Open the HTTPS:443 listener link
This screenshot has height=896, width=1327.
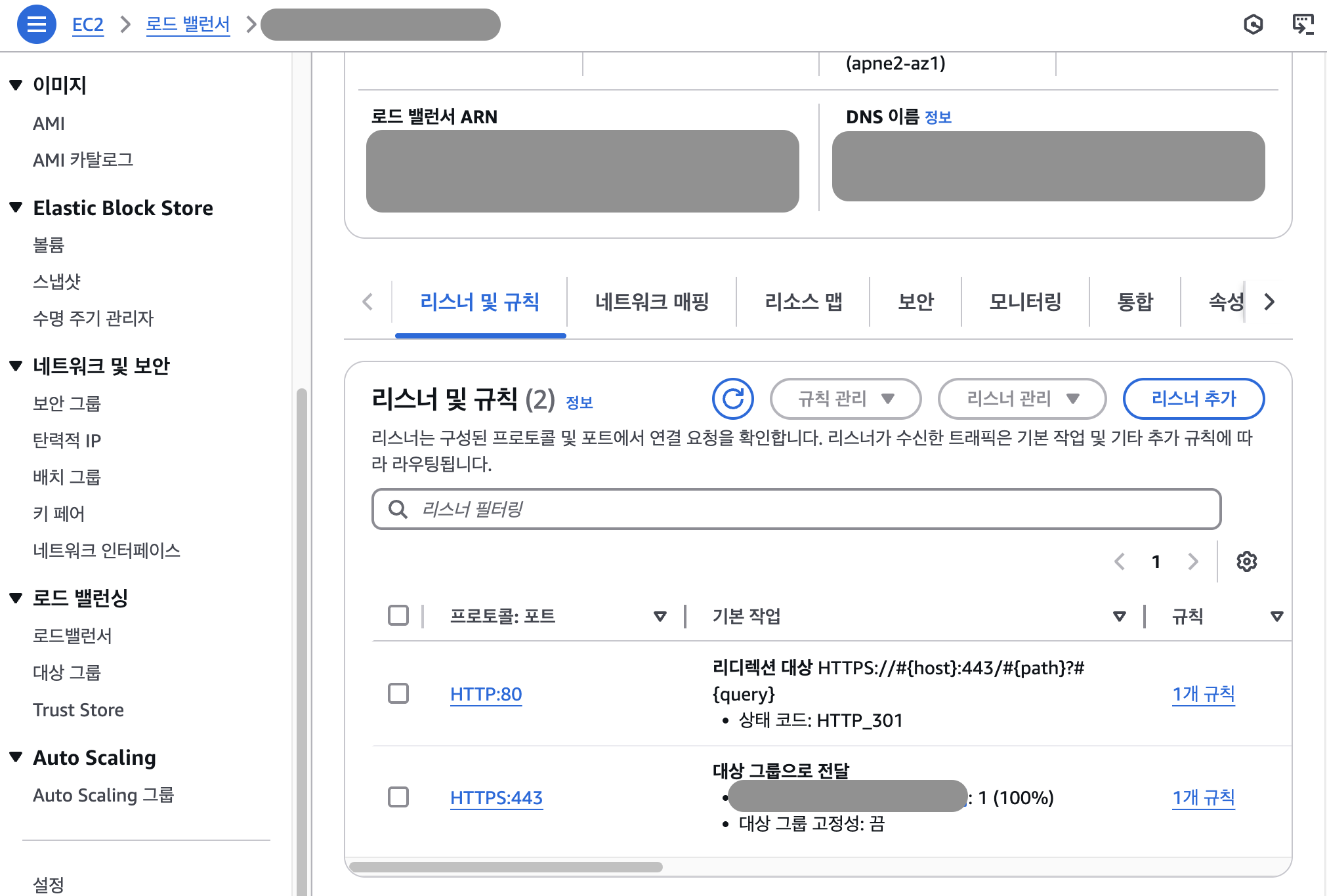point(497,798)
